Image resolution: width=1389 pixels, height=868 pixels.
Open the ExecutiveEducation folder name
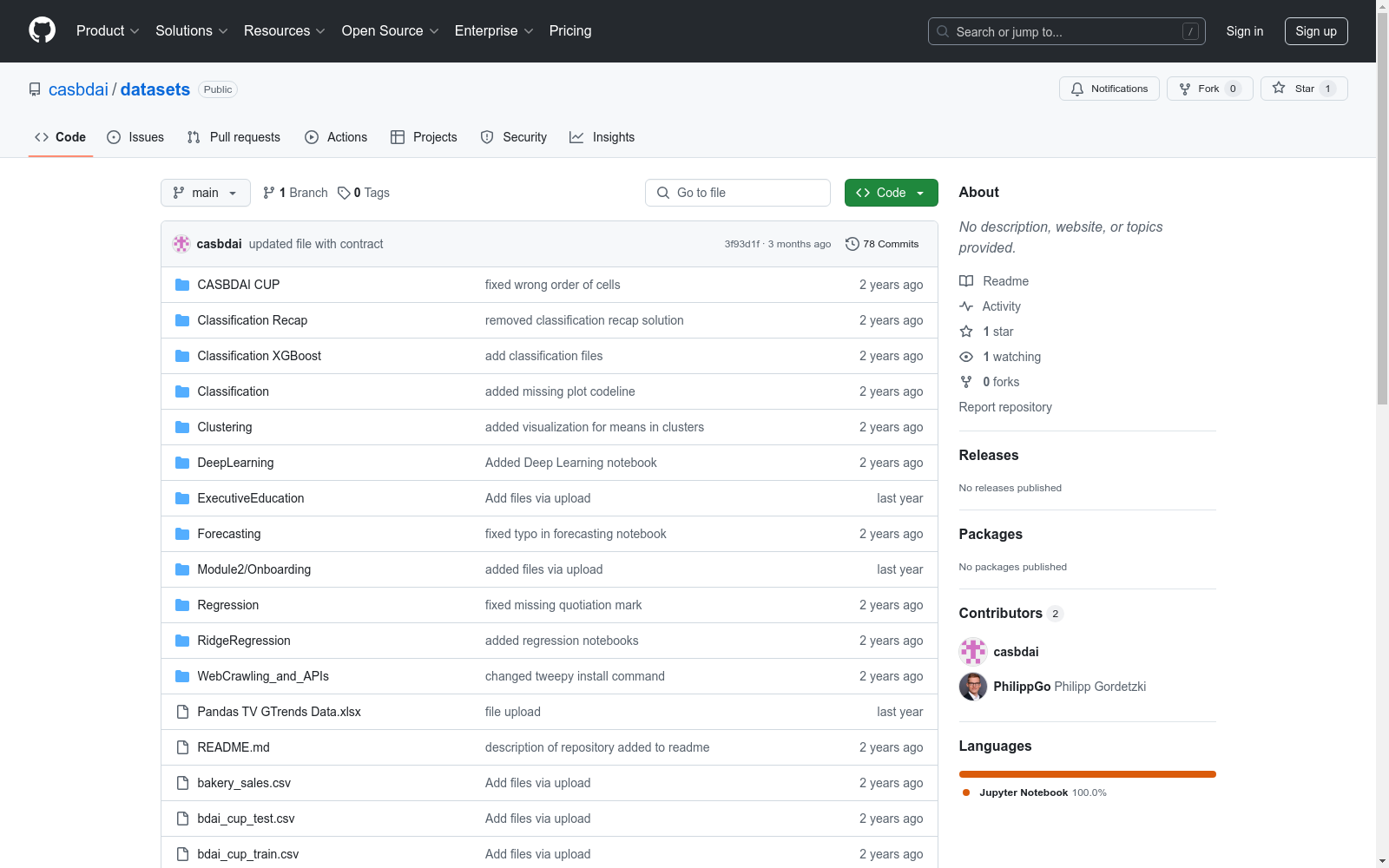[251, 498]
